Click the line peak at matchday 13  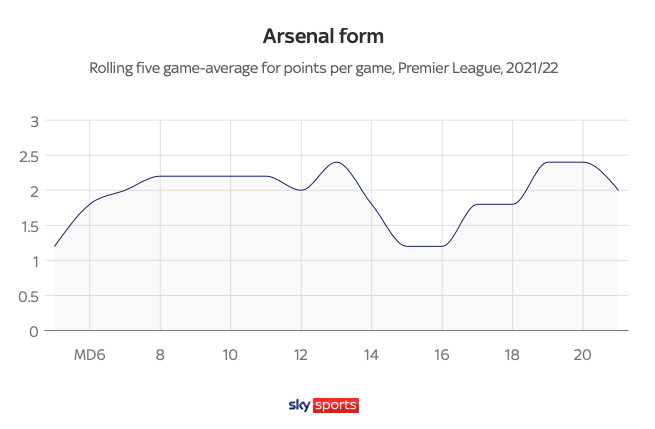(x=336, y=163)
